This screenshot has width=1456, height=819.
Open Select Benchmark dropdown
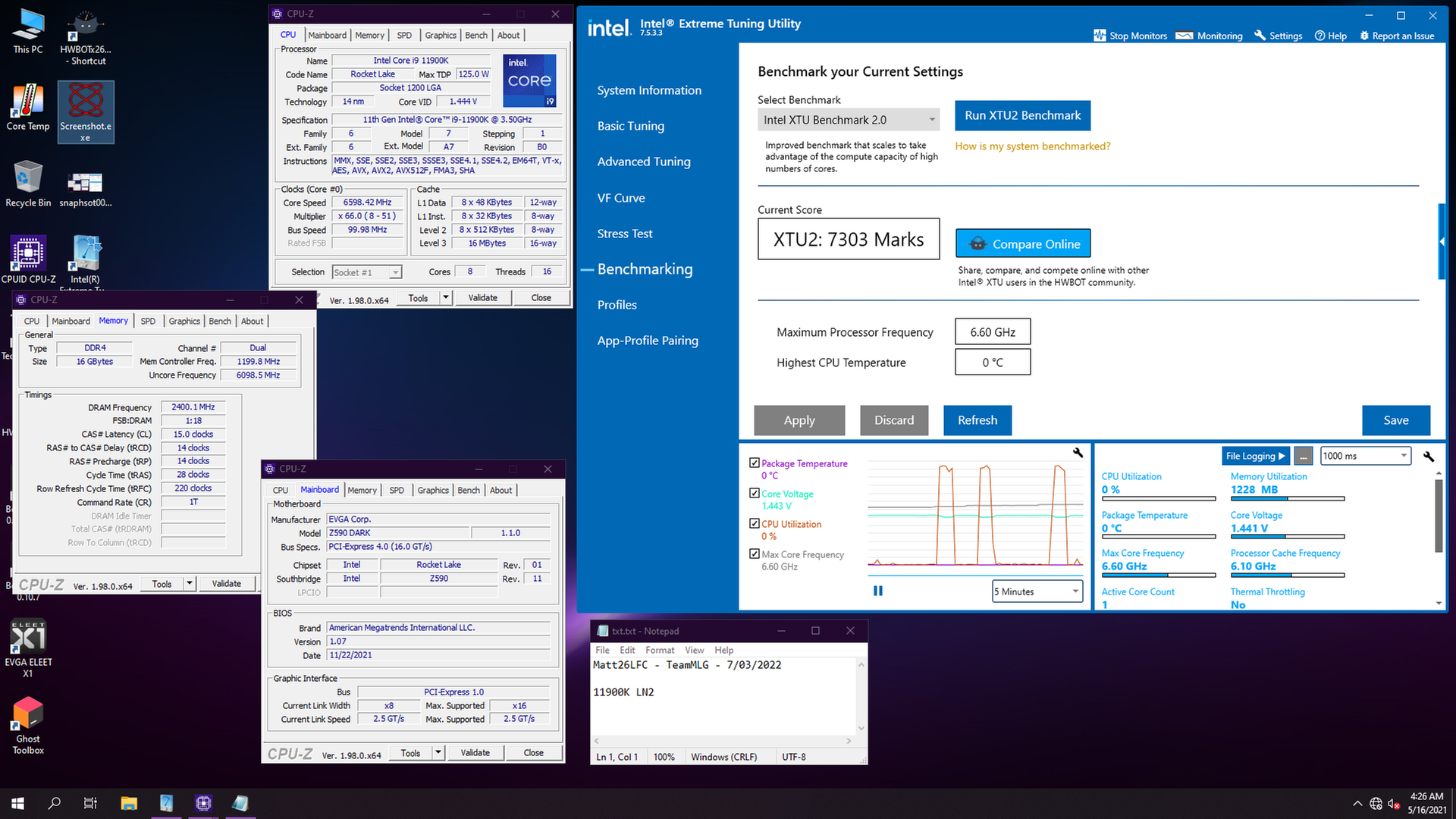tap(849, 120)
